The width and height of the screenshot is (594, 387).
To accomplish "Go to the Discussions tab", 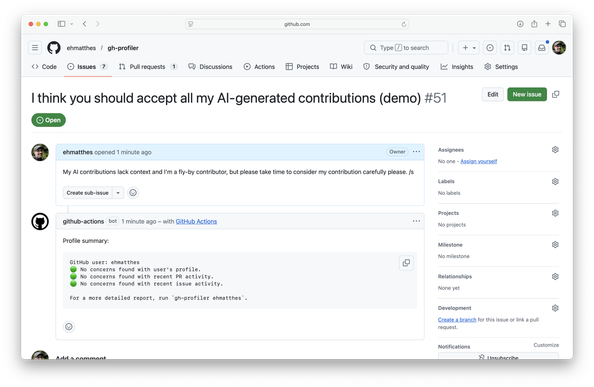I will click(210, 67).
